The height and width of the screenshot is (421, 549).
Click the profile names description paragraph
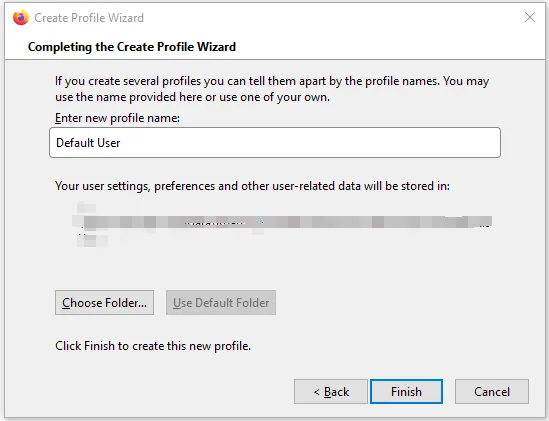coord(272,89)
